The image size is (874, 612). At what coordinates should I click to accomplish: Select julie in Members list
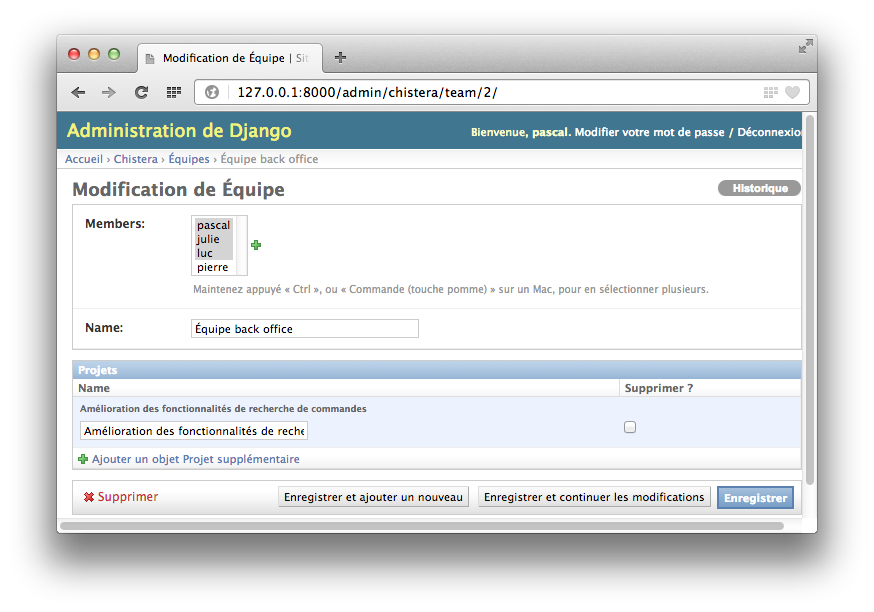tap(213, 239)
